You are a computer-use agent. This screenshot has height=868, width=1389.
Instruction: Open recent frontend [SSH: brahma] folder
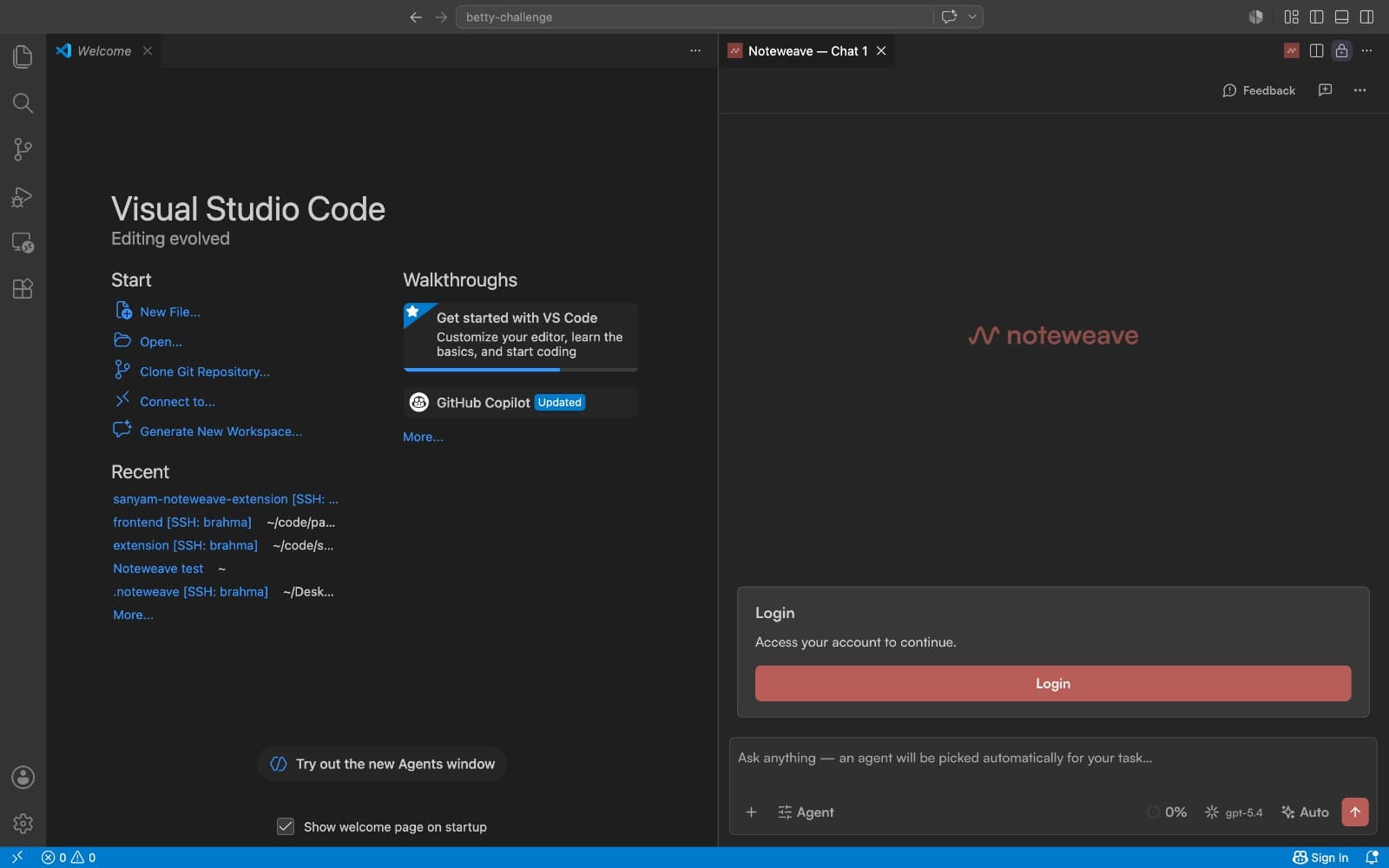(x=182, y=523)
